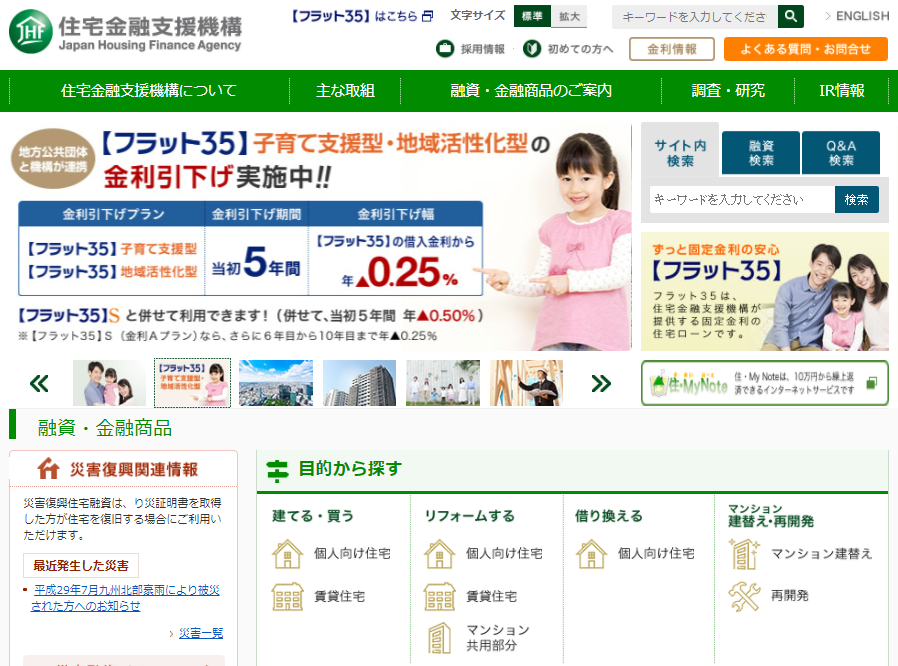This screenshot has width=898, height=666.
Task: Select the city skyline carousel thumbnail
Action: click(276, 383)
